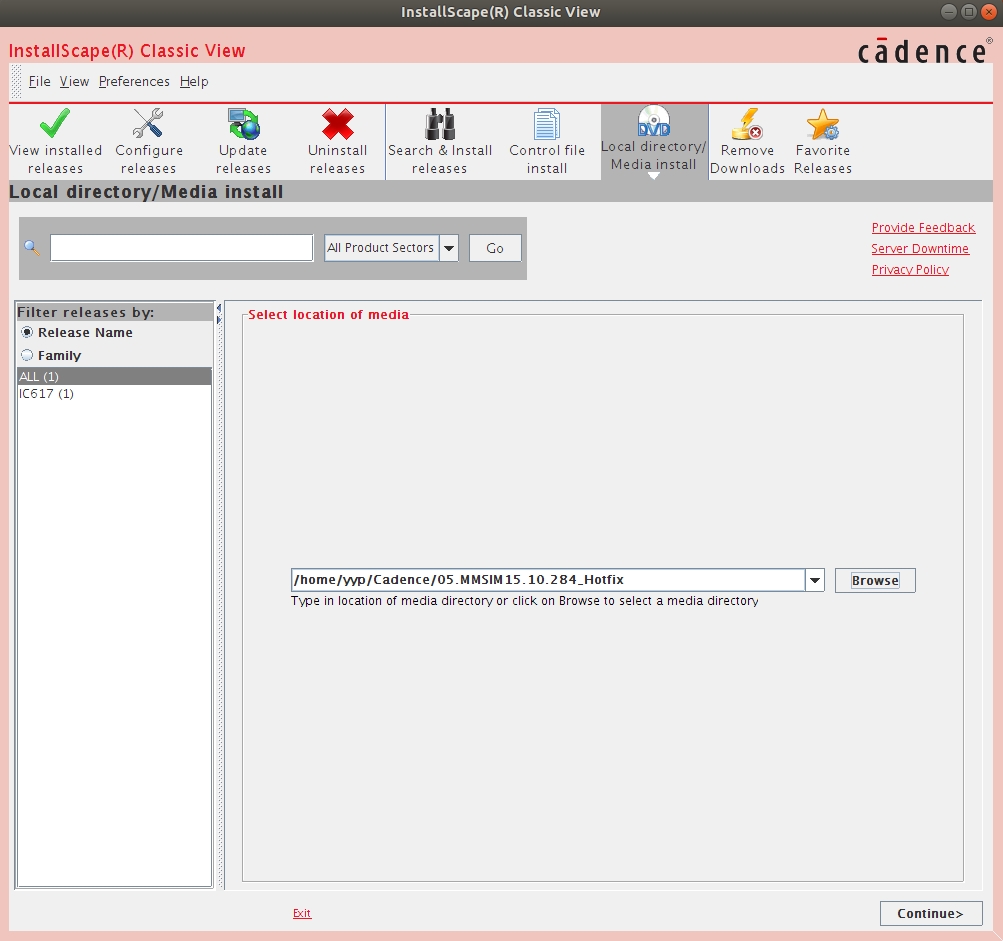The height and width of the screenshot is (941, 1003).
Task: Open Control file install
Action: (547, 141)
